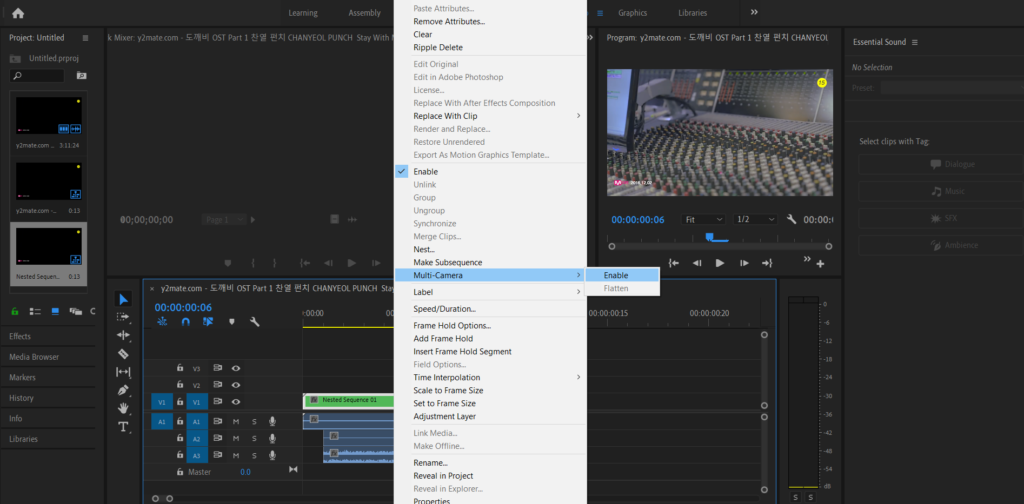Expand the Replace With Clip submenu

click(x=578, y=116)
